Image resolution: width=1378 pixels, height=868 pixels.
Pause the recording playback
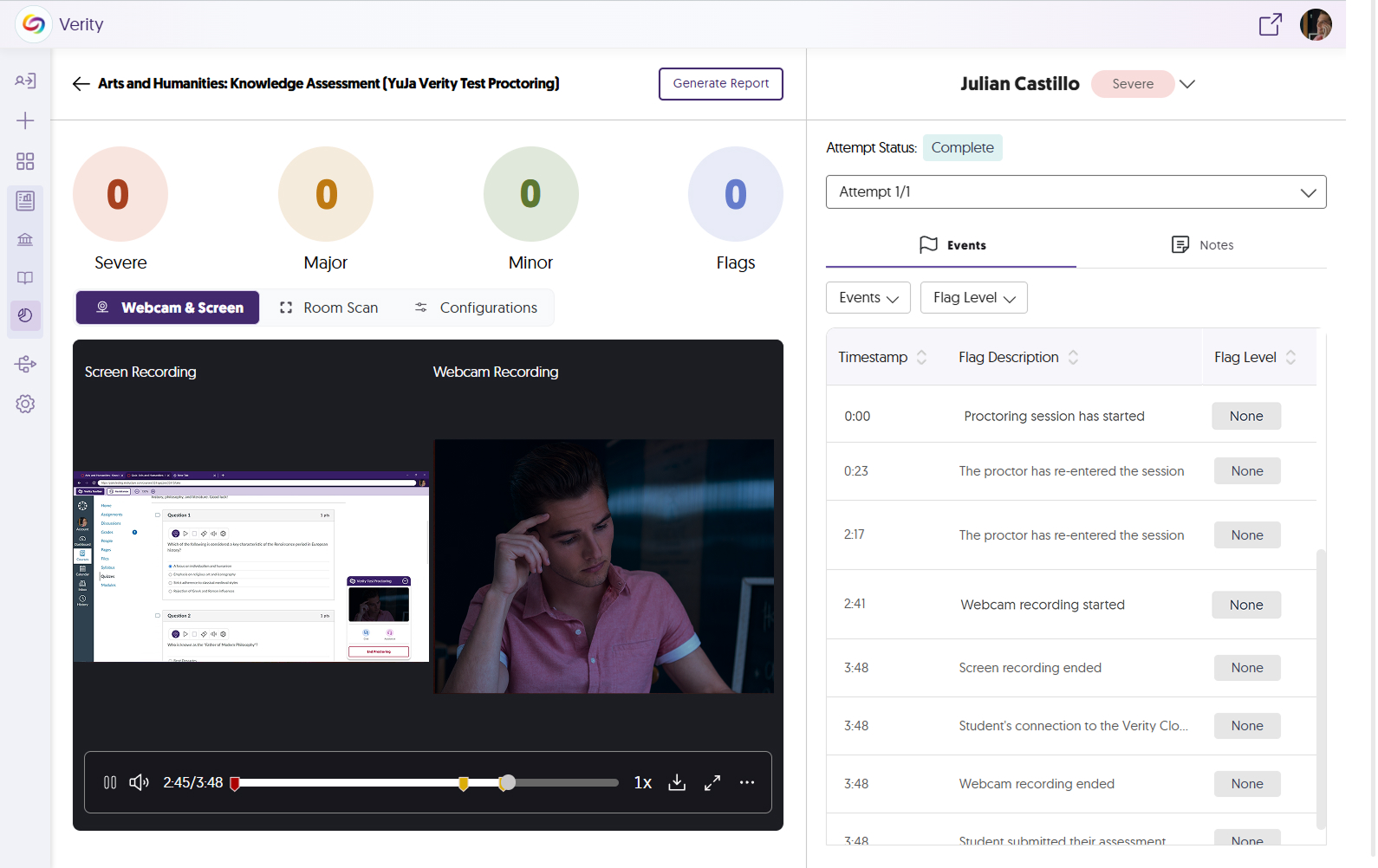click(x=110, y=782)
